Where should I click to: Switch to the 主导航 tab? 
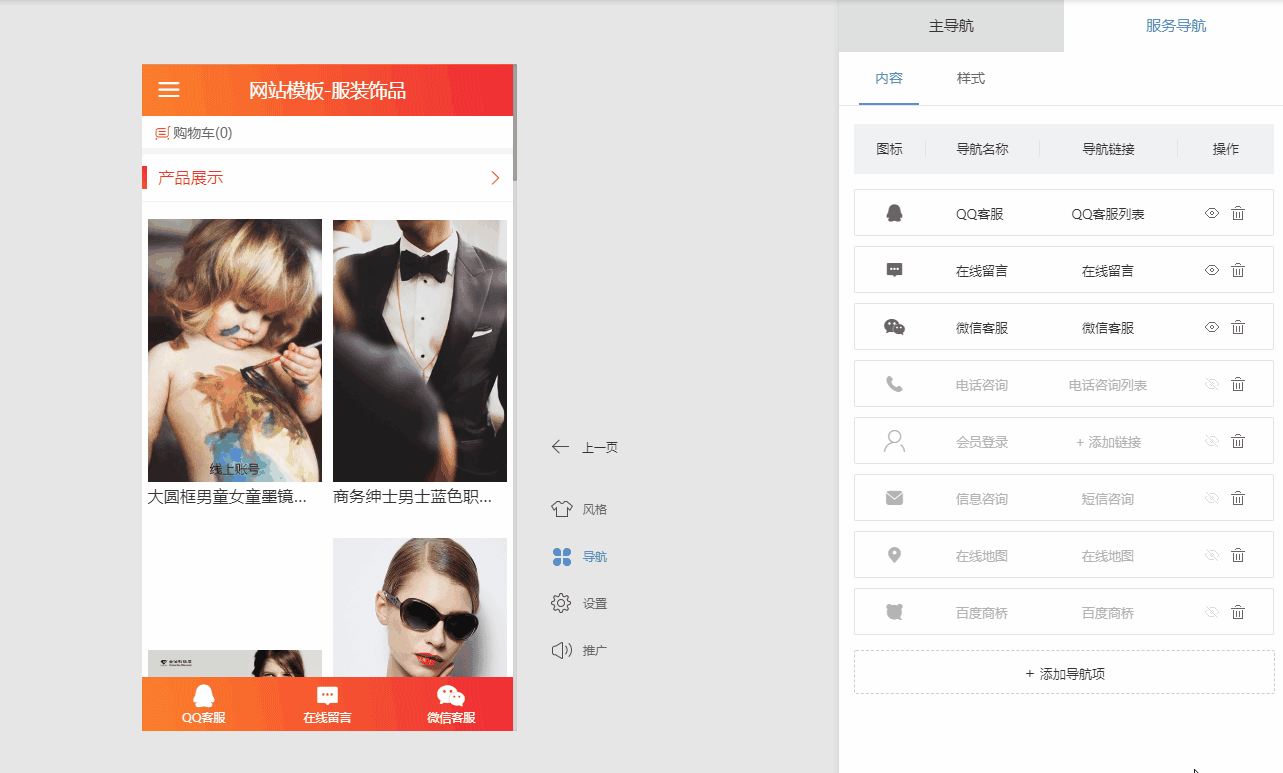click(x=951, y=26)
